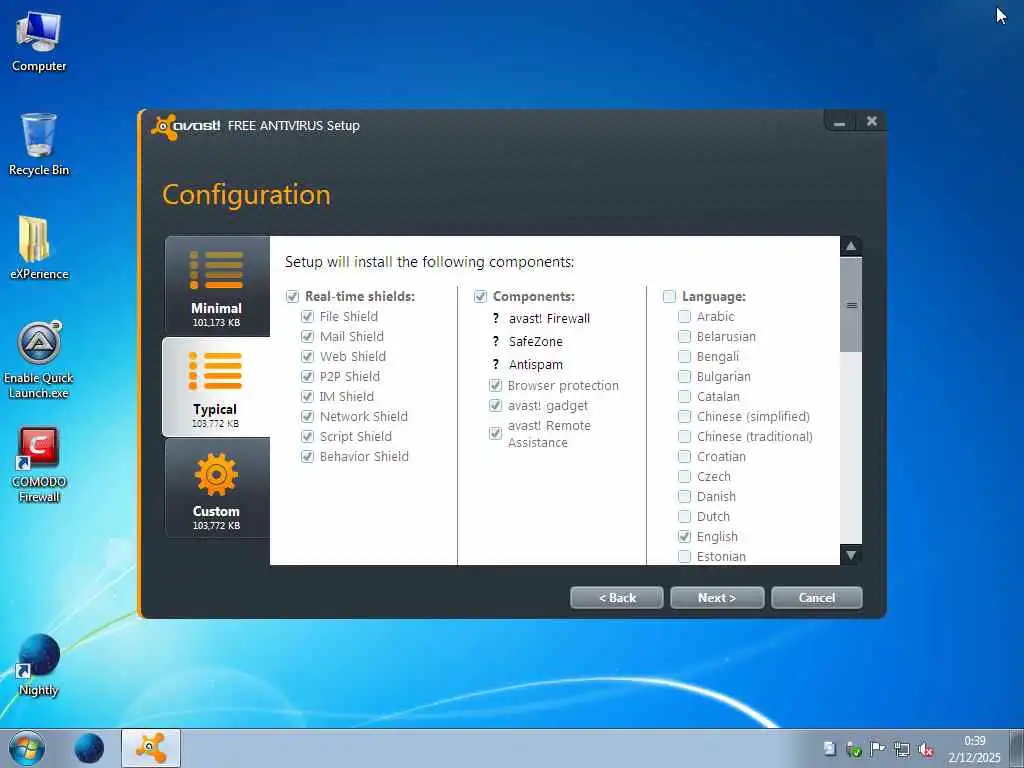Enable the Chinese (simplified) checkbox

pos(684,417)
